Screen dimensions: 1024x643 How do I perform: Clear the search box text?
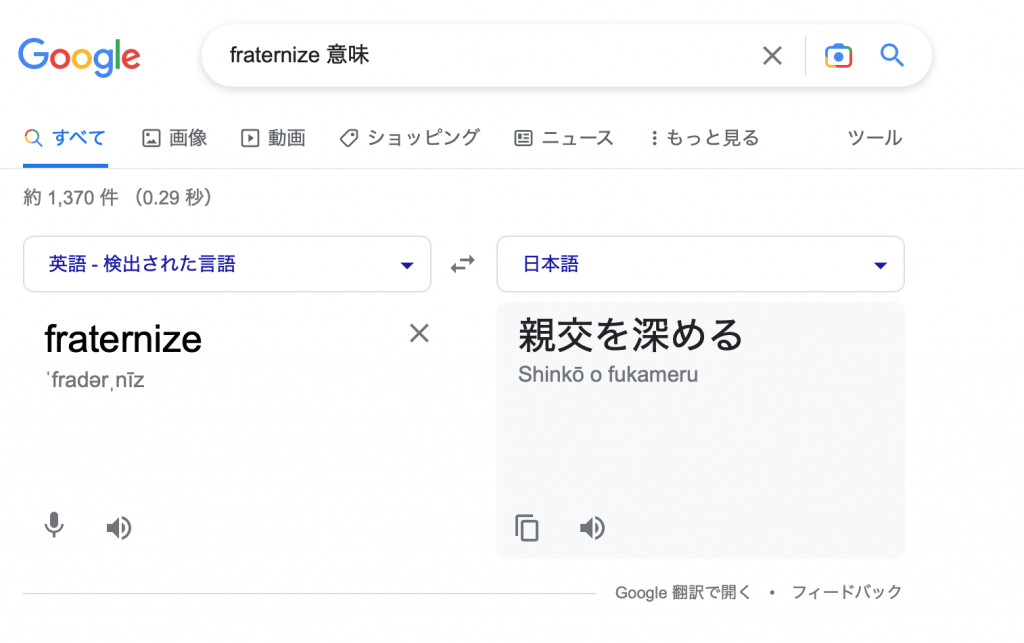click(x=772, y=56)
